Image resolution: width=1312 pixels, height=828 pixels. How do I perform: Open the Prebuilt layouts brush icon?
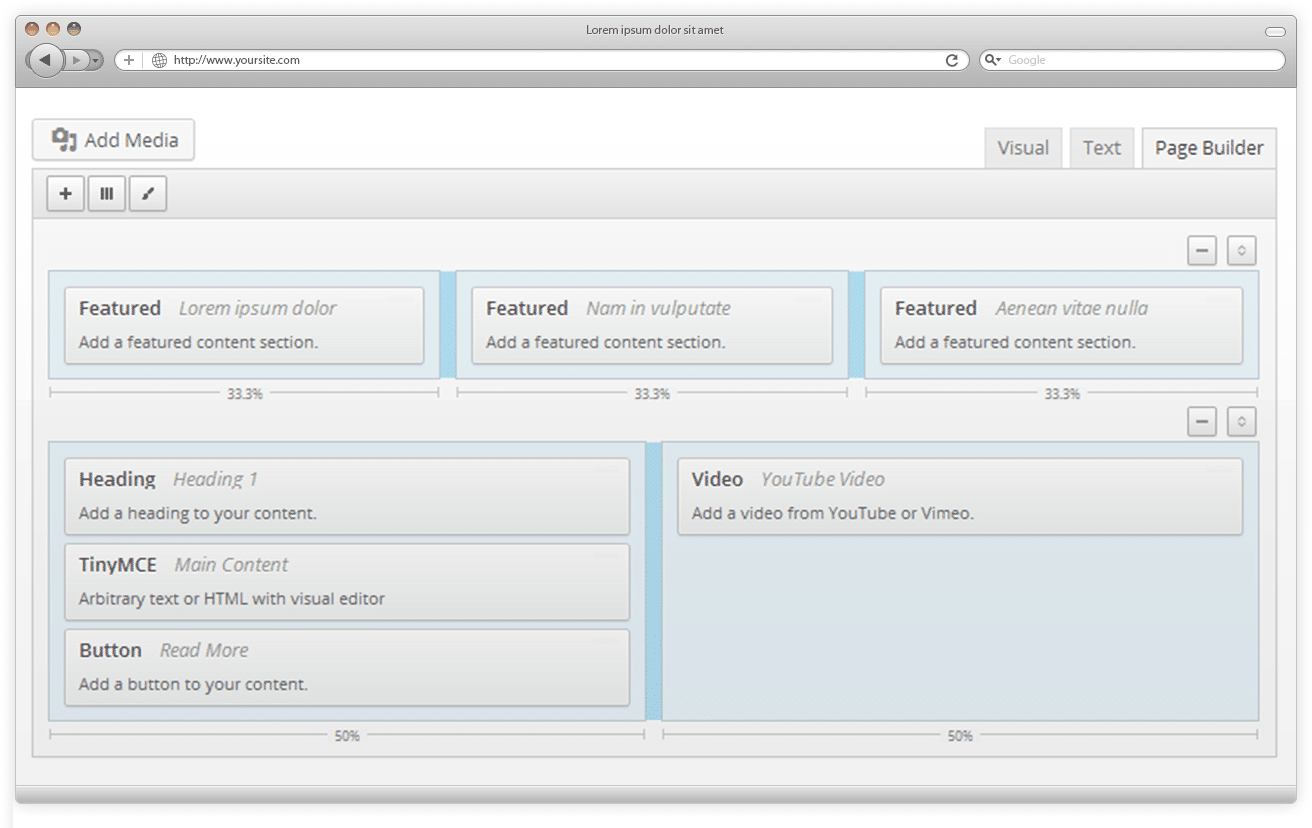coord(148,194)
